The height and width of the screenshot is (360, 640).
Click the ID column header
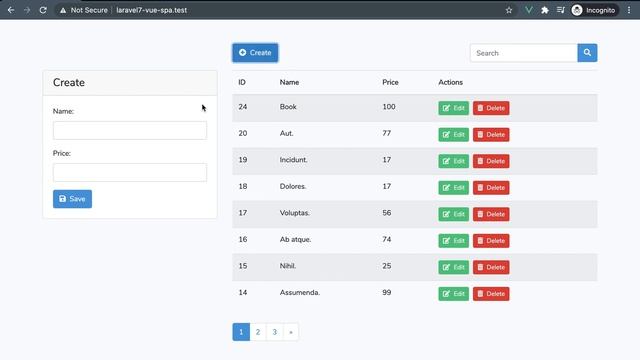click(x=242, y=82)
